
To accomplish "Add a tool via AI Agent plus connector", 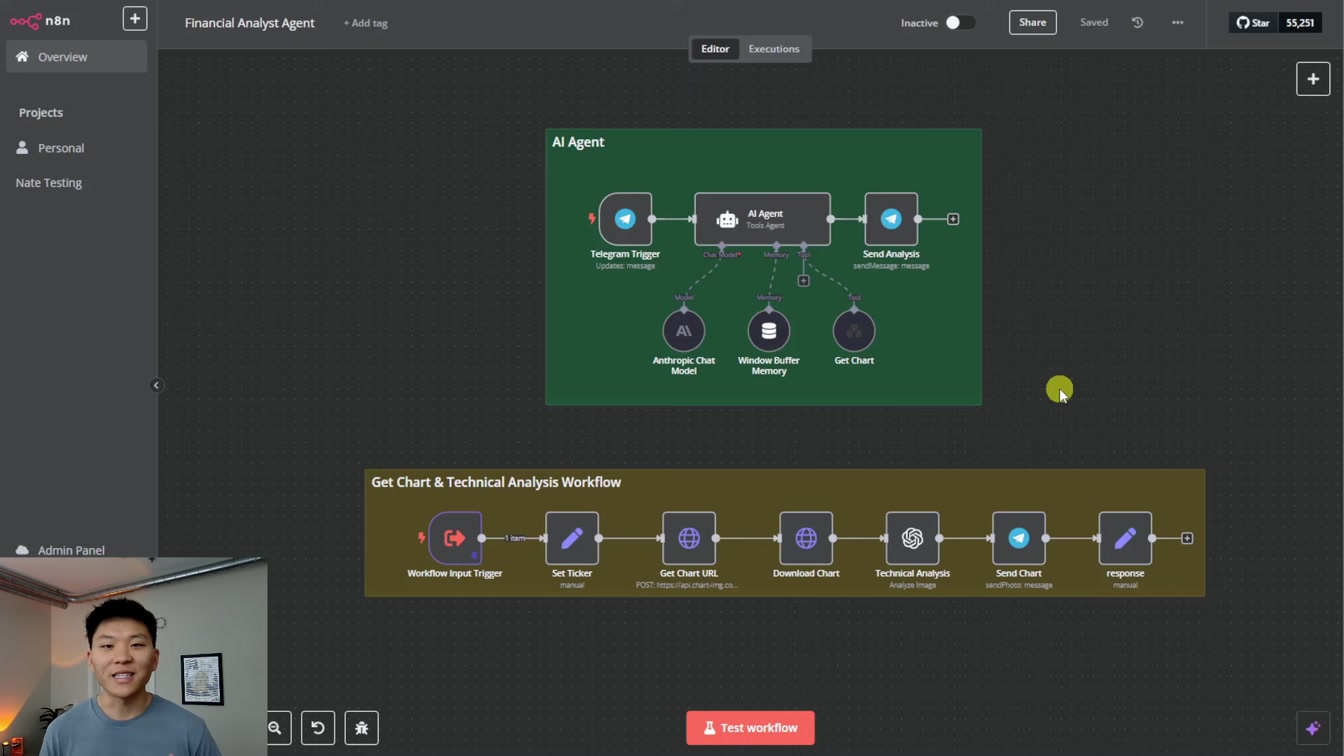I will pyautogui.click(x=803, y=281).
